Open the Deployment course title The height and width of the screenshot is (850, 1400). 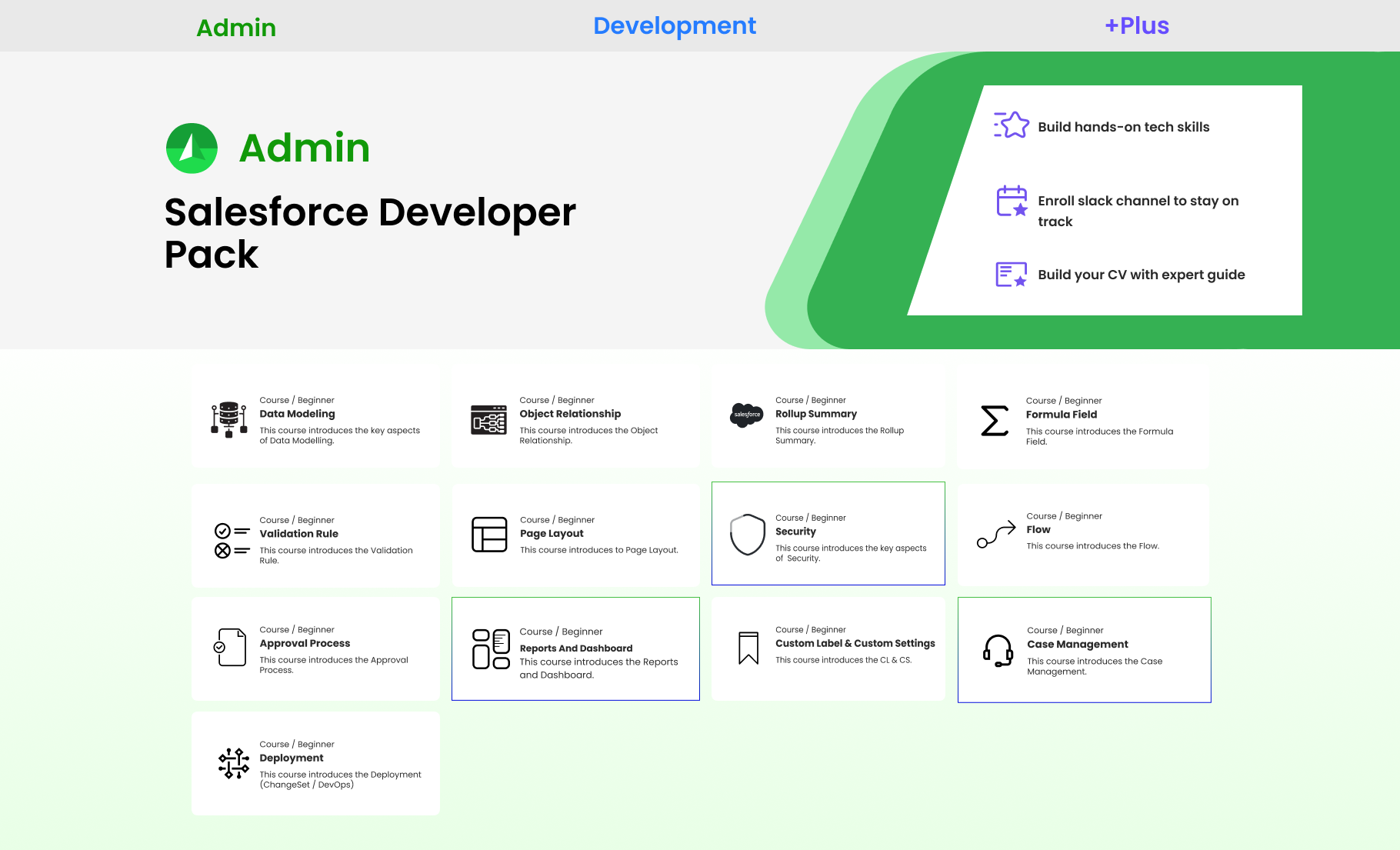click(292, 758)
